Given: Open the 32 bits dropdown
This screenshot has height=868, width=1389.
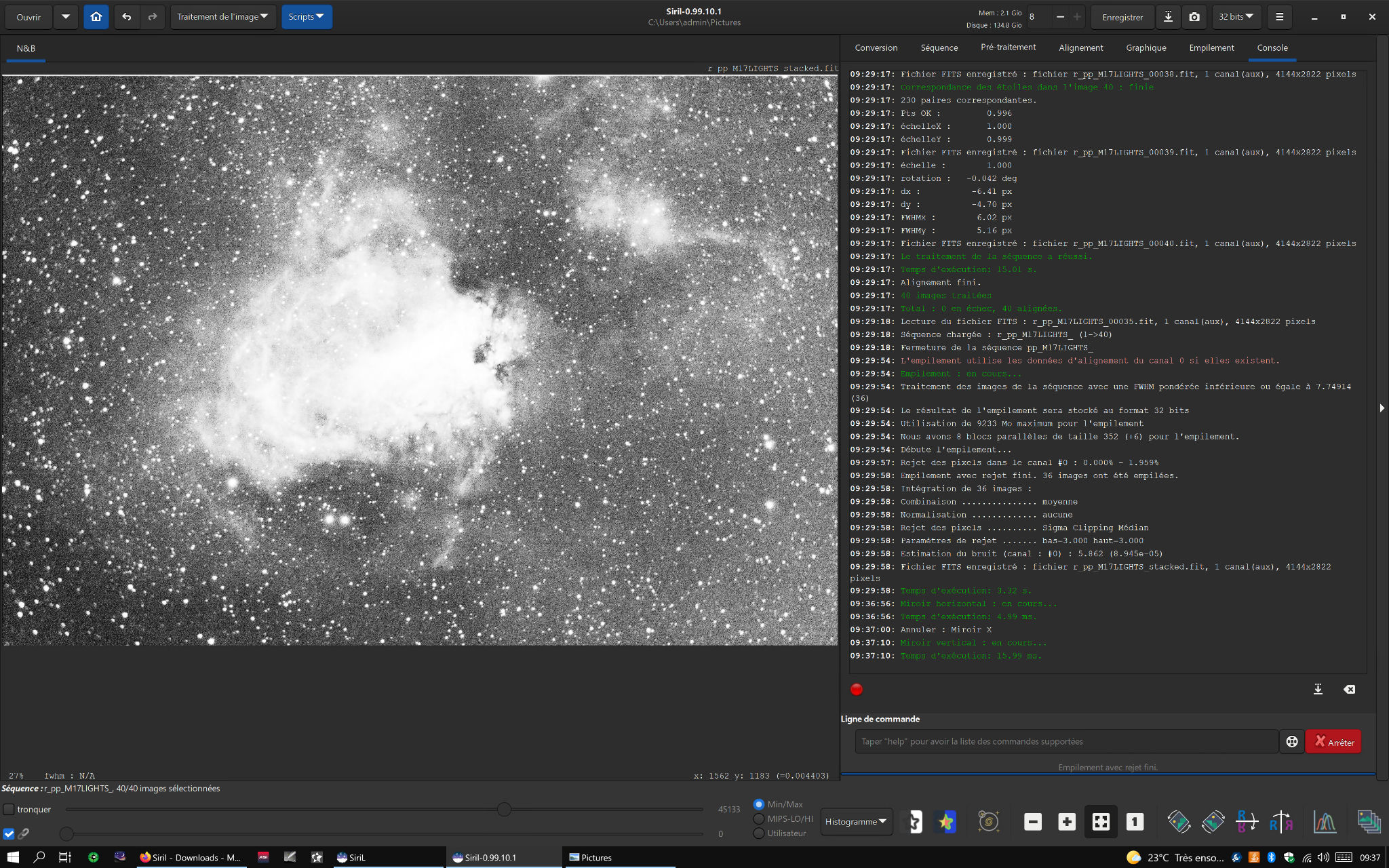Looking at the screenshot, I should pos(1236,17).
